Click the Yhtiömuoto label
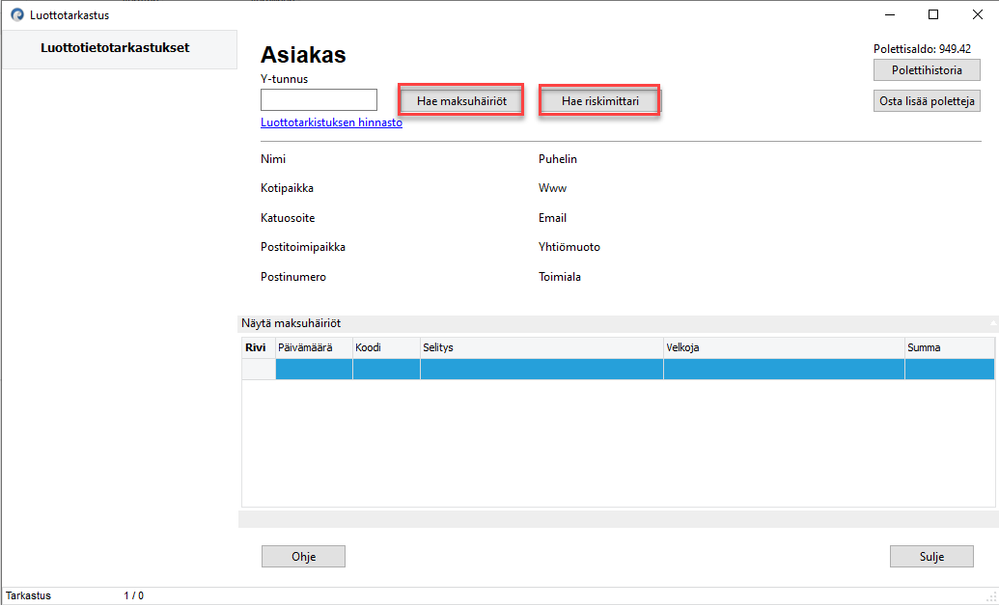Viewport: 999px width, 605px height. tap(569, 247)
